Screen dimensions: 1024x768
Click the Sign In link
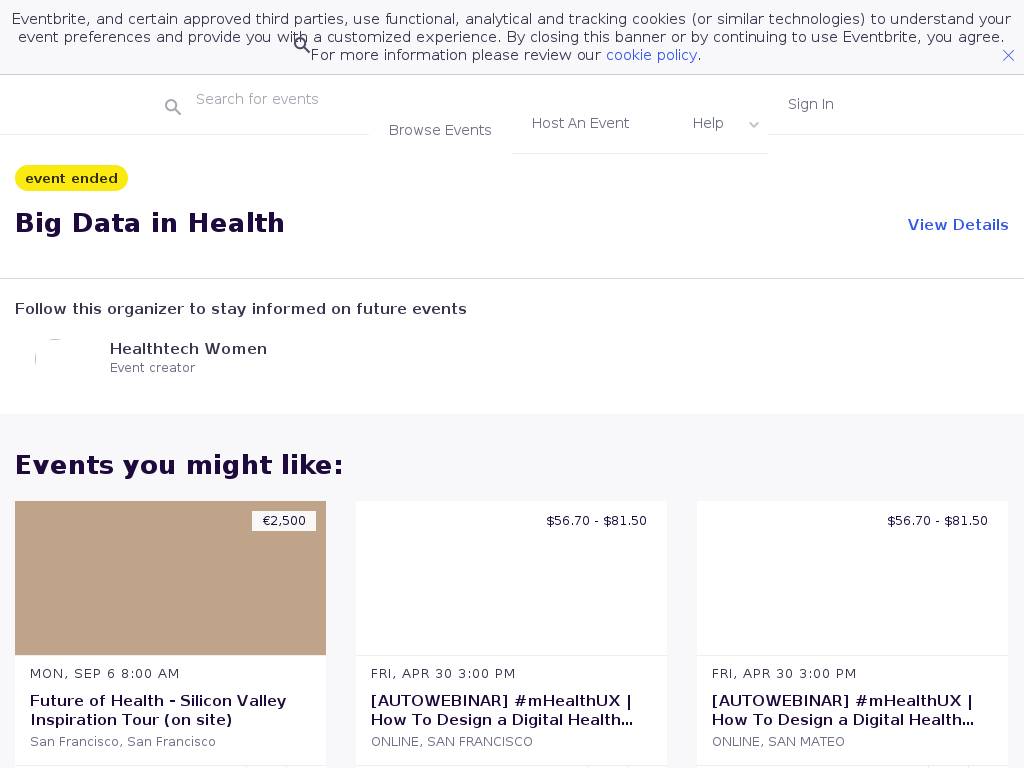tap(810, 104)
